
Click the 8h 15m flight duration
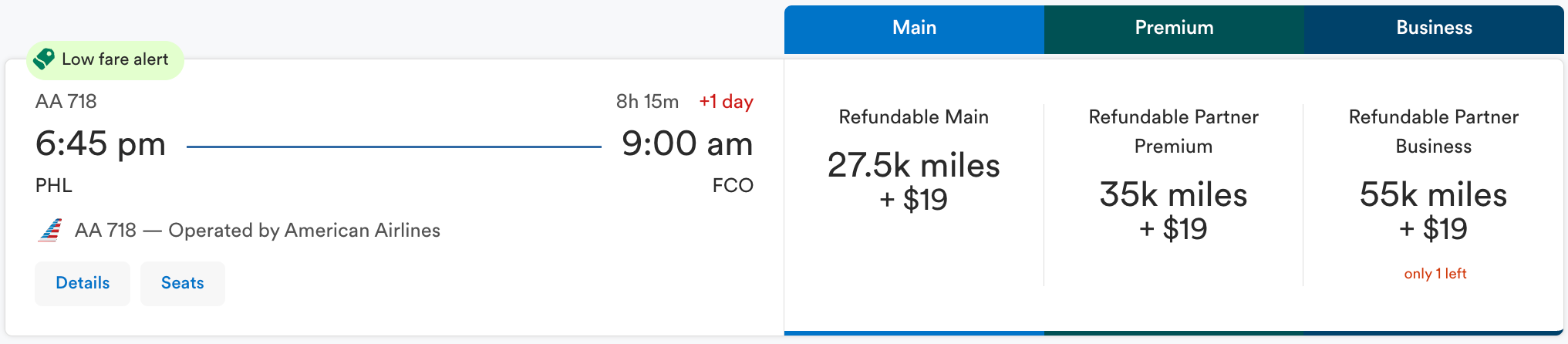coord(647,102)
